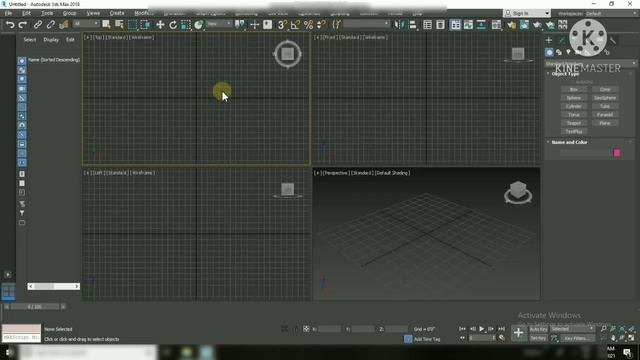Open the Sign In dropdown
The height and width of the screenshot is (360, 640).
tap(527, 13)
